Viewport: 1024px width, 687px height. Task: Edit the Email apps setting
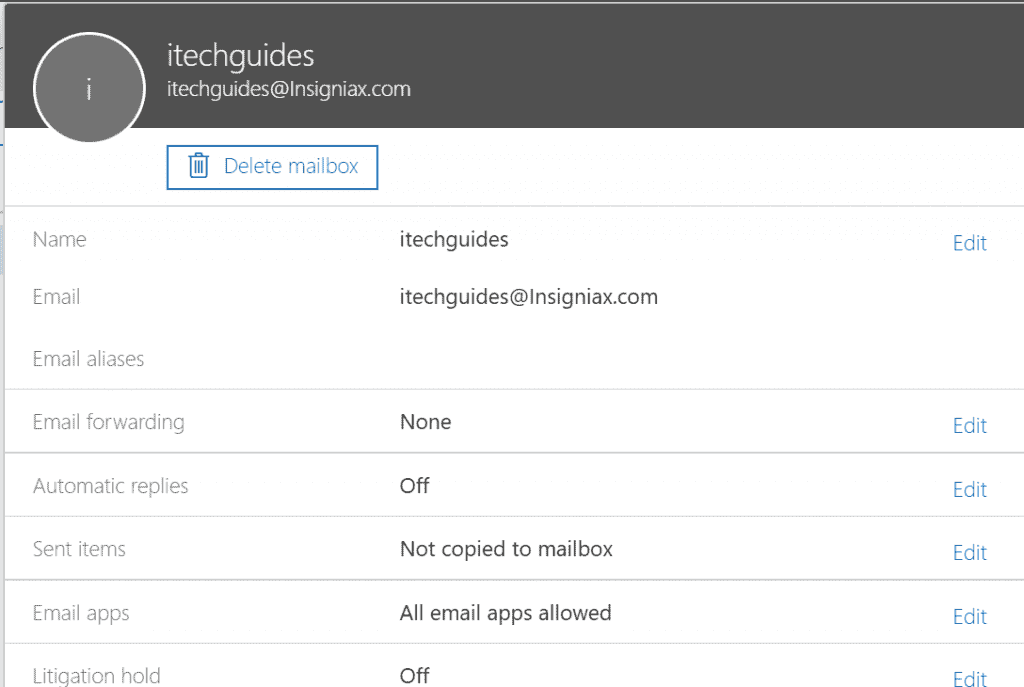[968, 616]
